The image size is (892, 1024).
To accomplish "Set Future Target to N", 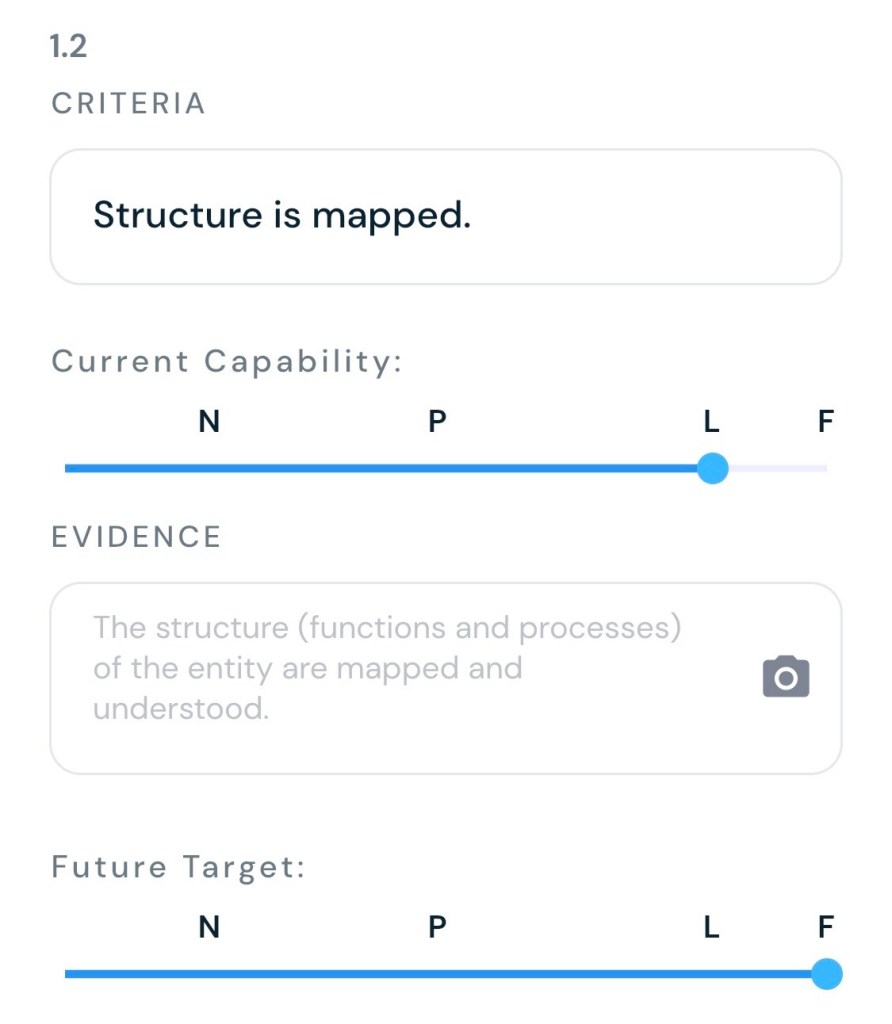I will tap(209, 928).
